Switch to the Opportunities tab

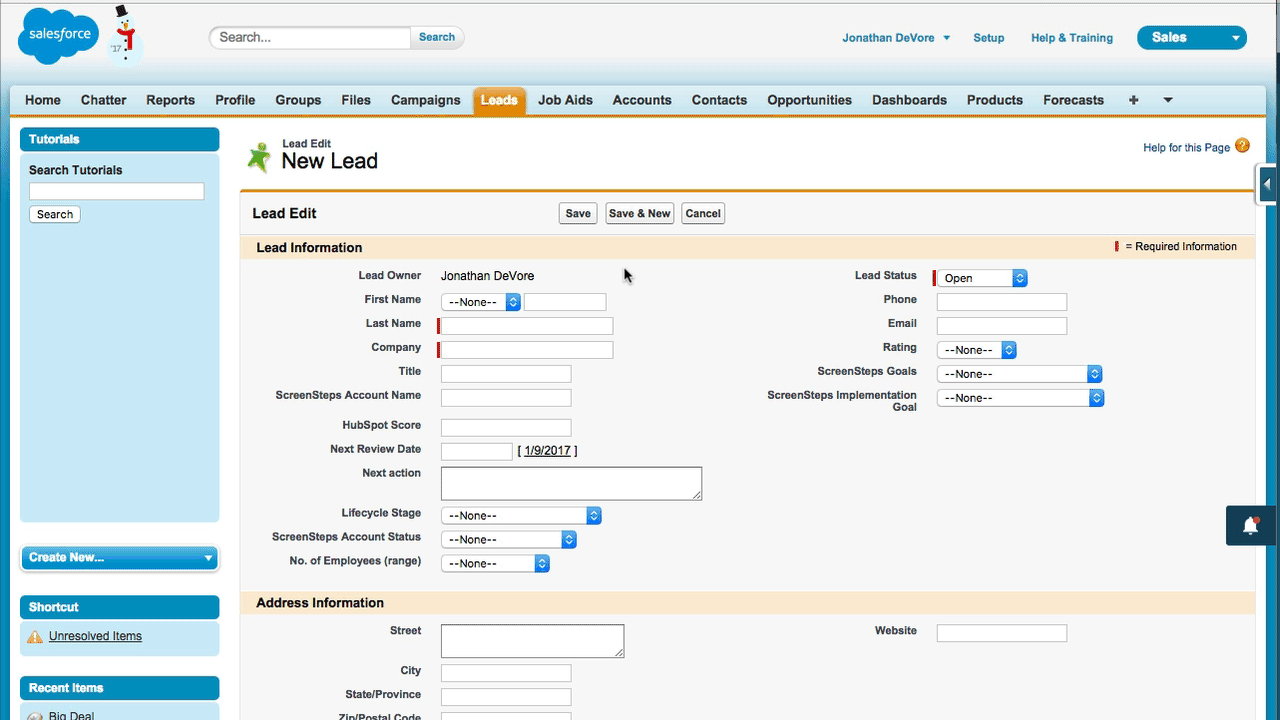(x=810, y=100)
